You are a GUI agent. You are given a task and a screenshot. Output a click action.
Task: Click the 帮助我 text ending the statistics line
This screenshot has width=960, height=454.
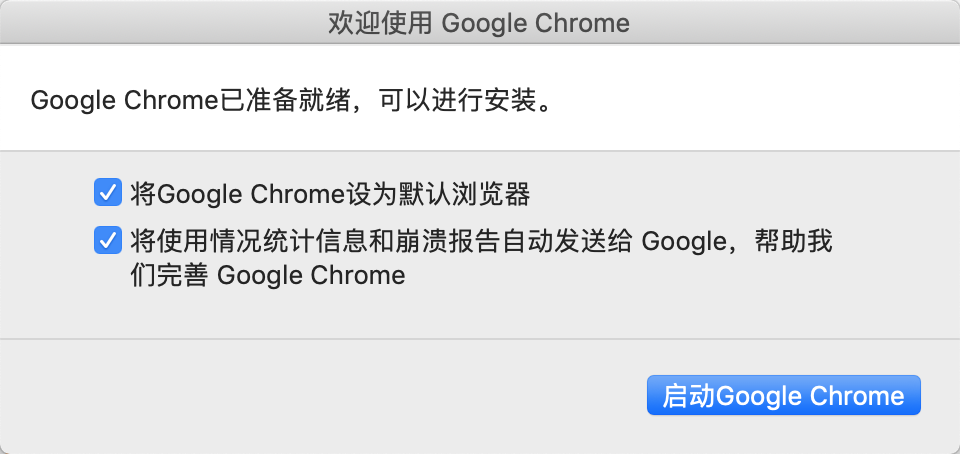(x=802, y=241)
